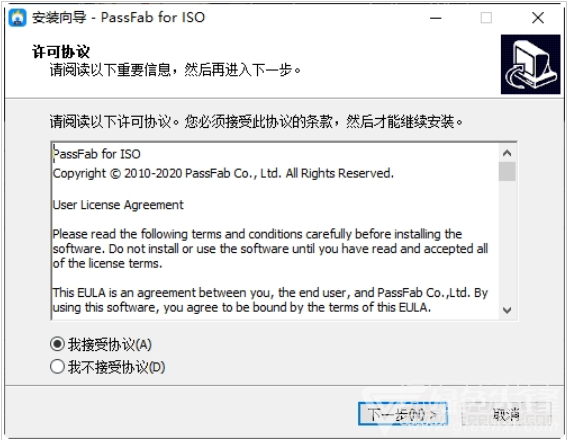Minimize the setup wizard window

point(435,17)
